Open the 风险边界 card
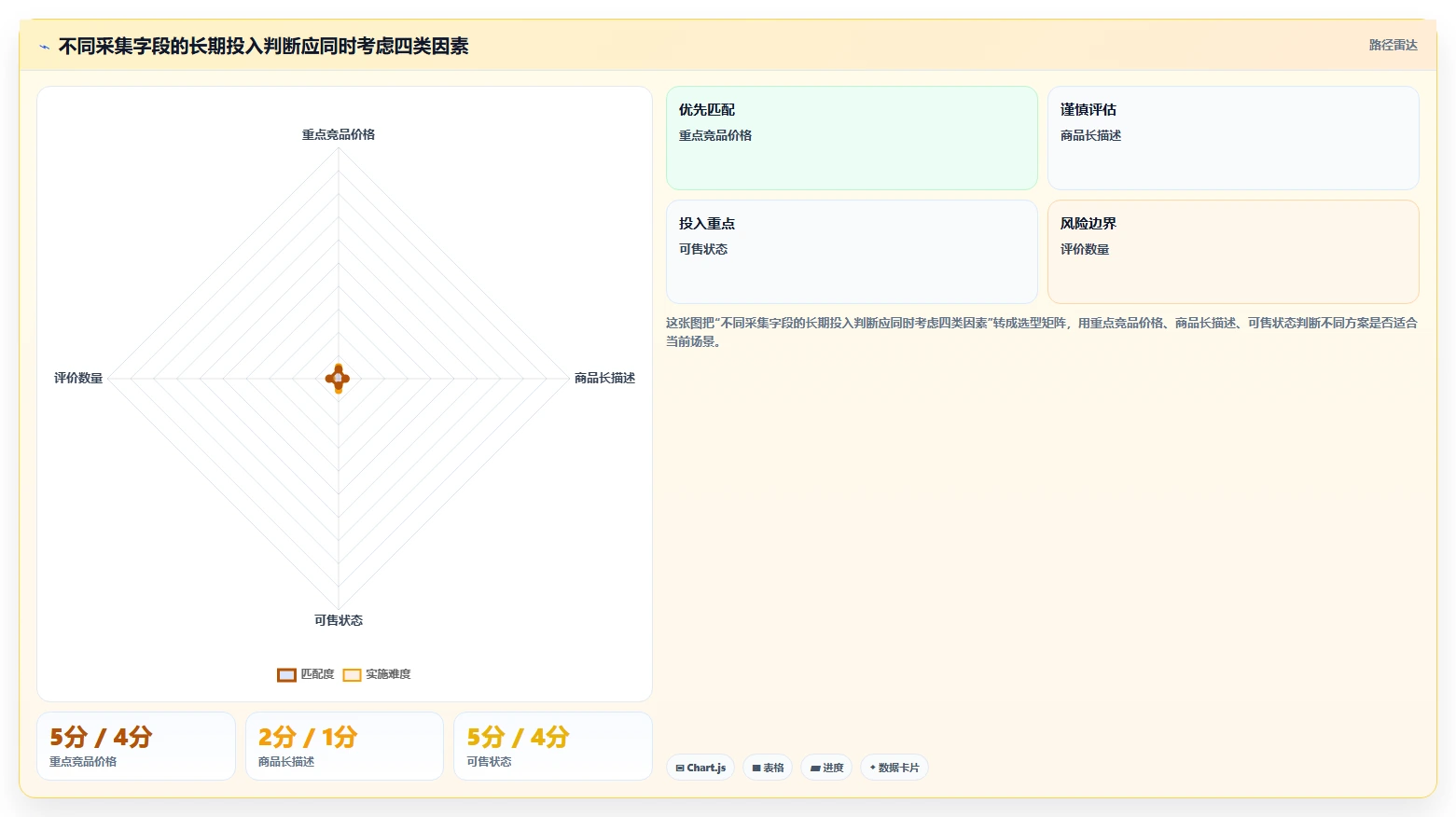 [x=1233, y=252]
